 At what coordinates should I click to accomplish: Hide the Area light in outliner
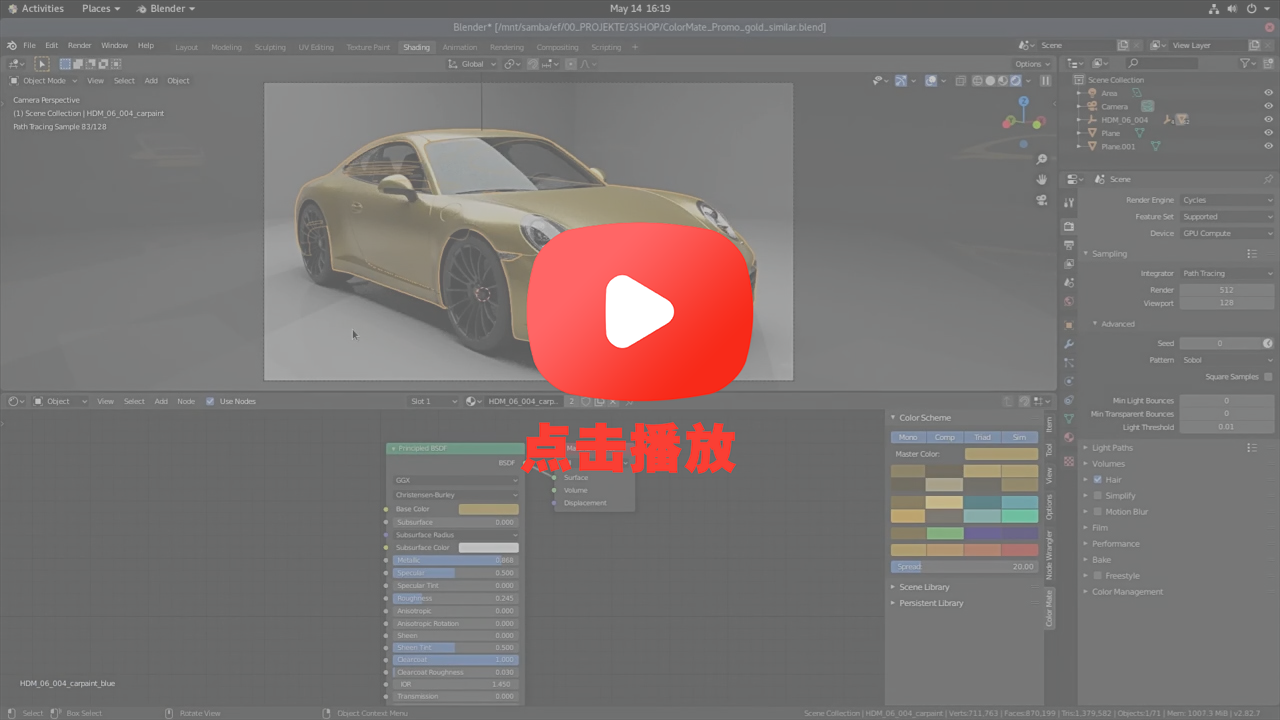[1268, 93]
